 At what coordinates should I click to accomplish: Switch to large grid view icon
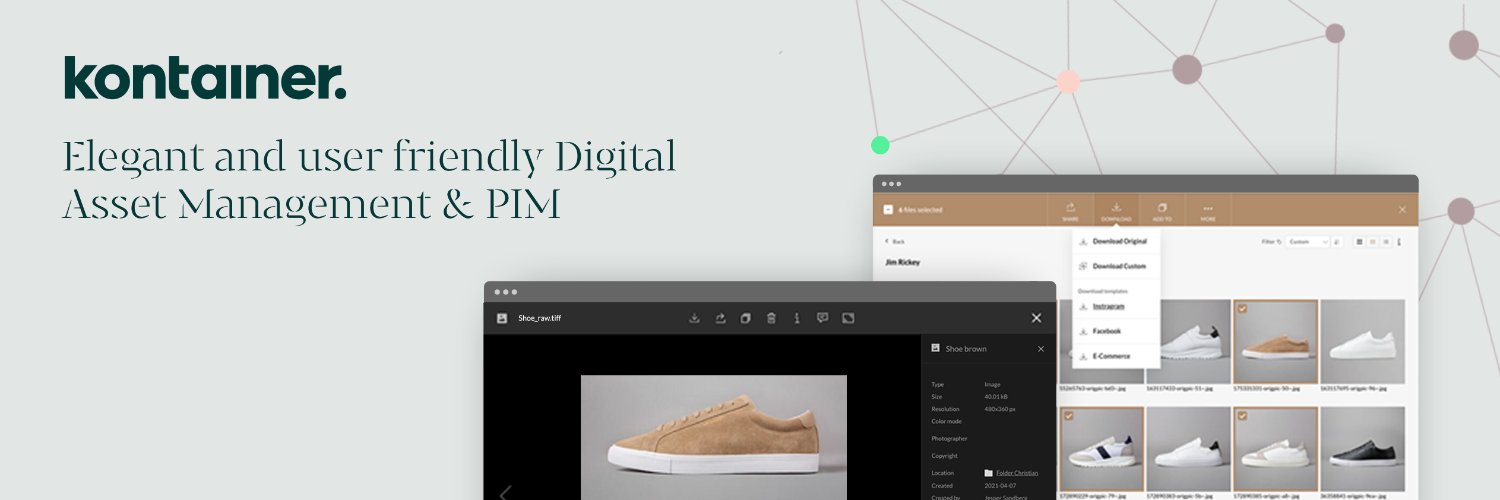coord(1360,242)
